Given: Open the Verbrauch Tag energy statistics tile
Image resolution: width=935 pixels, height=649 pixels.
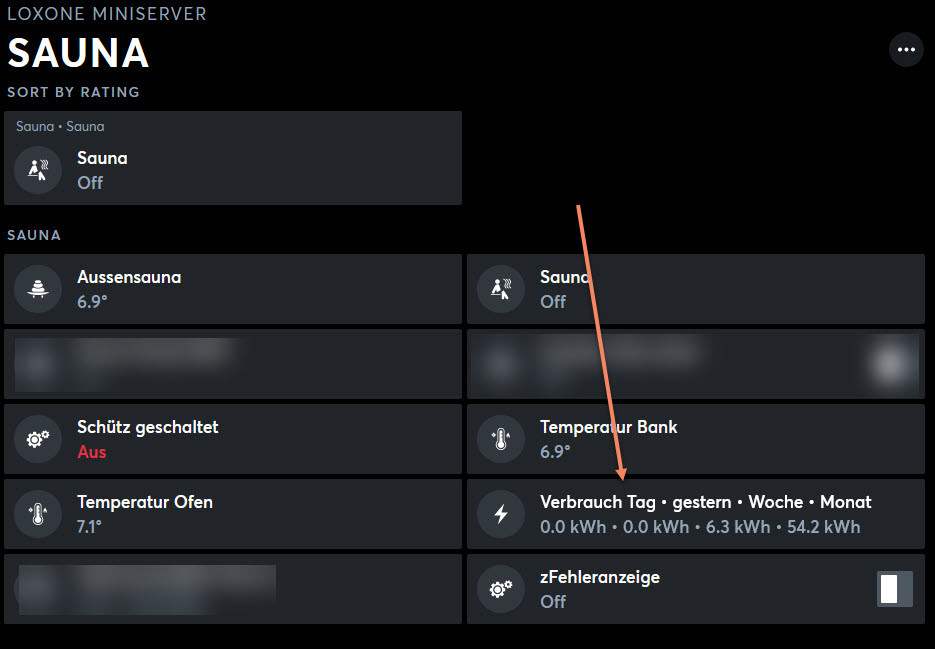Looking at the screenshot, I should coord(696,514).
